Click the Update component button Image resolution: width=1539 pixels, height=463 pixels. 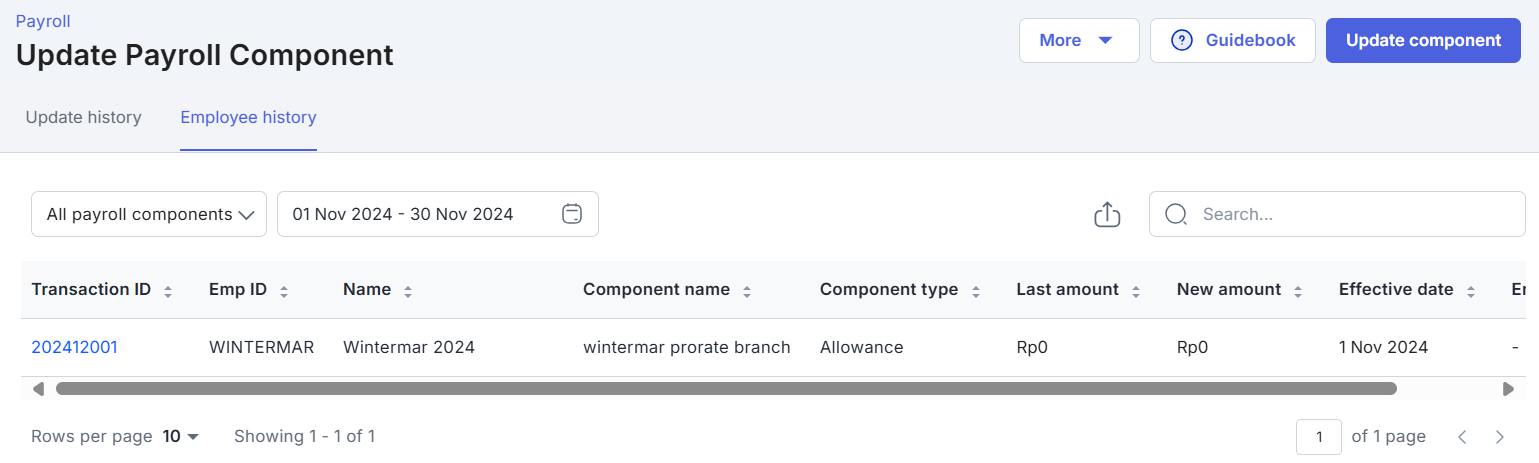pyautogui.click(x=1423, y=41)
